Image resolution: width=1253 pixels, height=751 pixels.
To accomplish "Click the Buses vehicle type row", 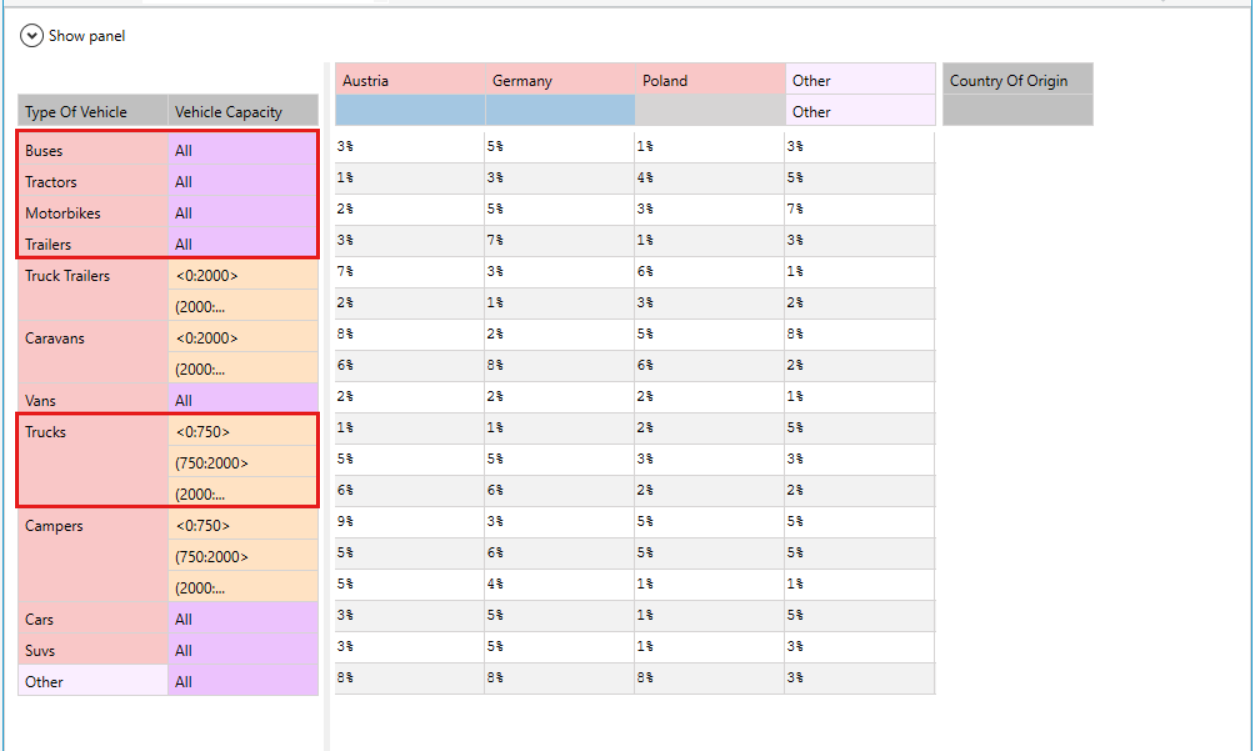I will coord(93,151).
